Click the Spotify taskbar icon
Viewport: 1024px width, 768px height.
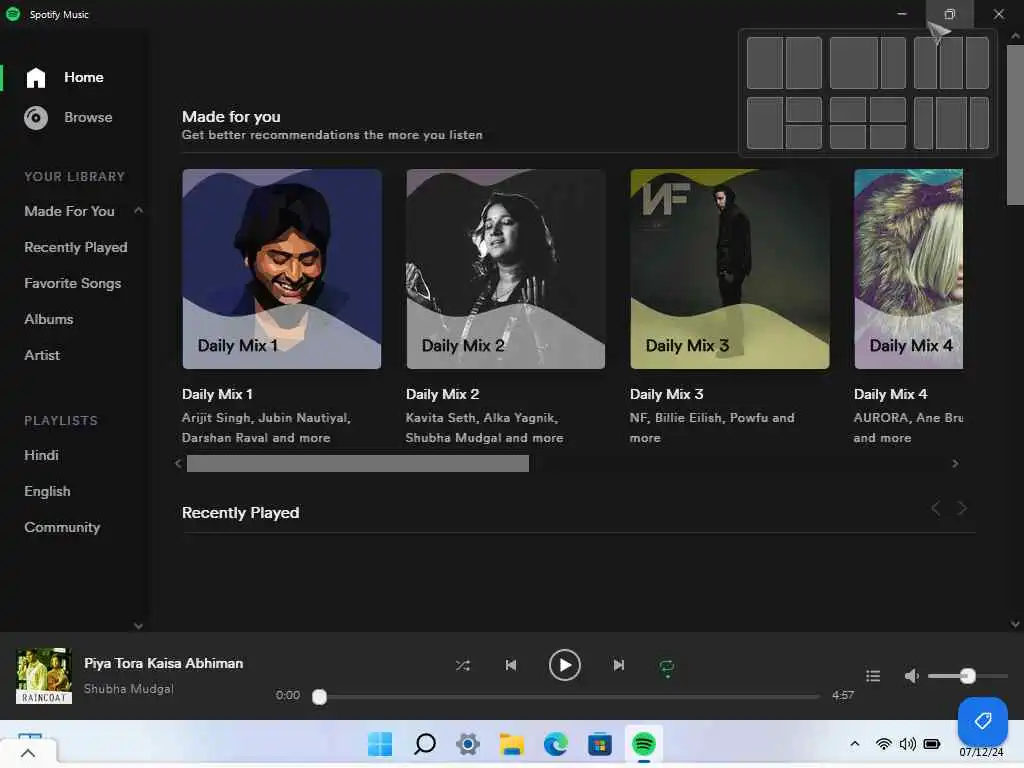pos(644,743)
